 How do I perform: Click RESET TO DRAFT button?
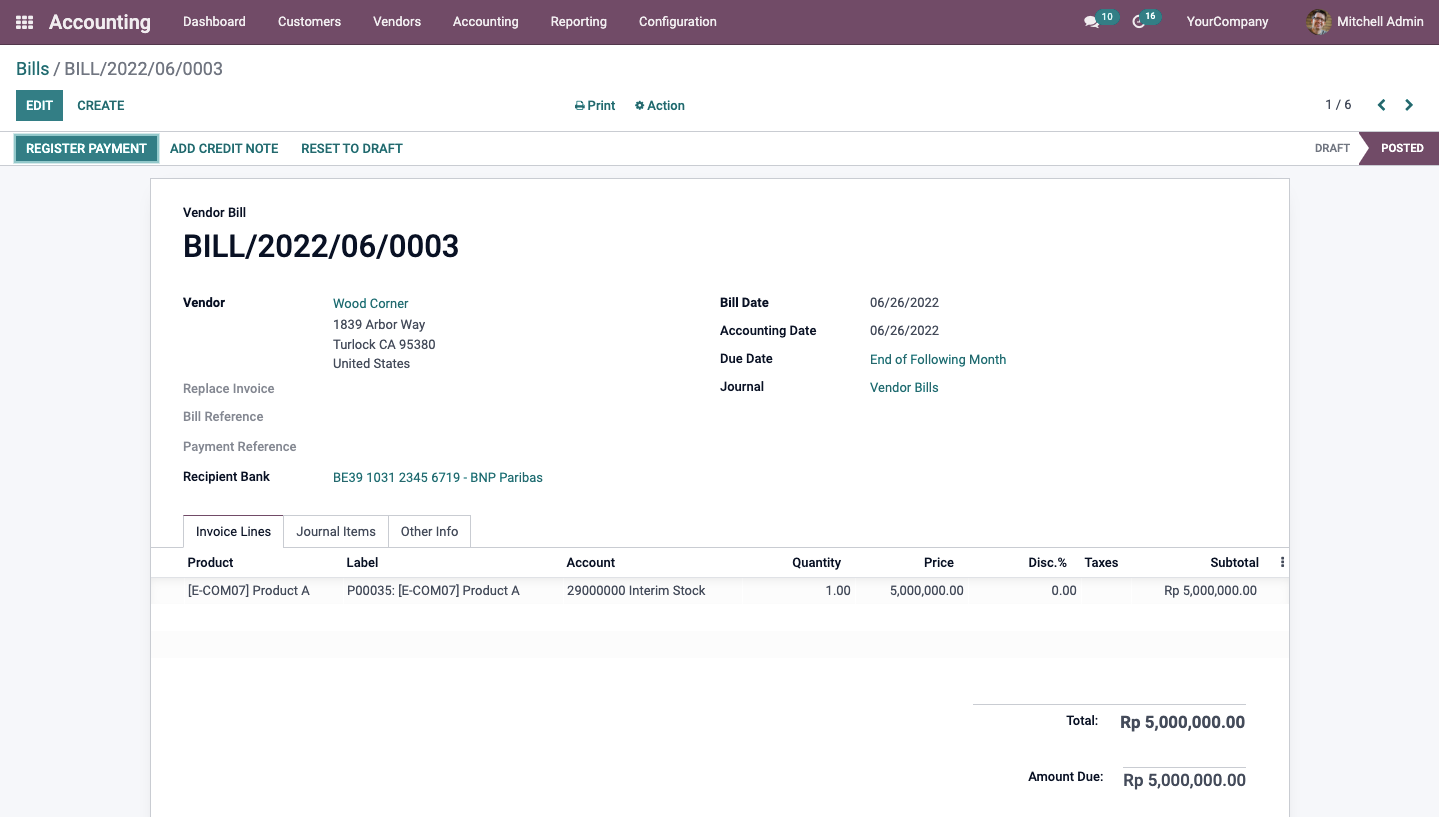click(x=352, y=149)
